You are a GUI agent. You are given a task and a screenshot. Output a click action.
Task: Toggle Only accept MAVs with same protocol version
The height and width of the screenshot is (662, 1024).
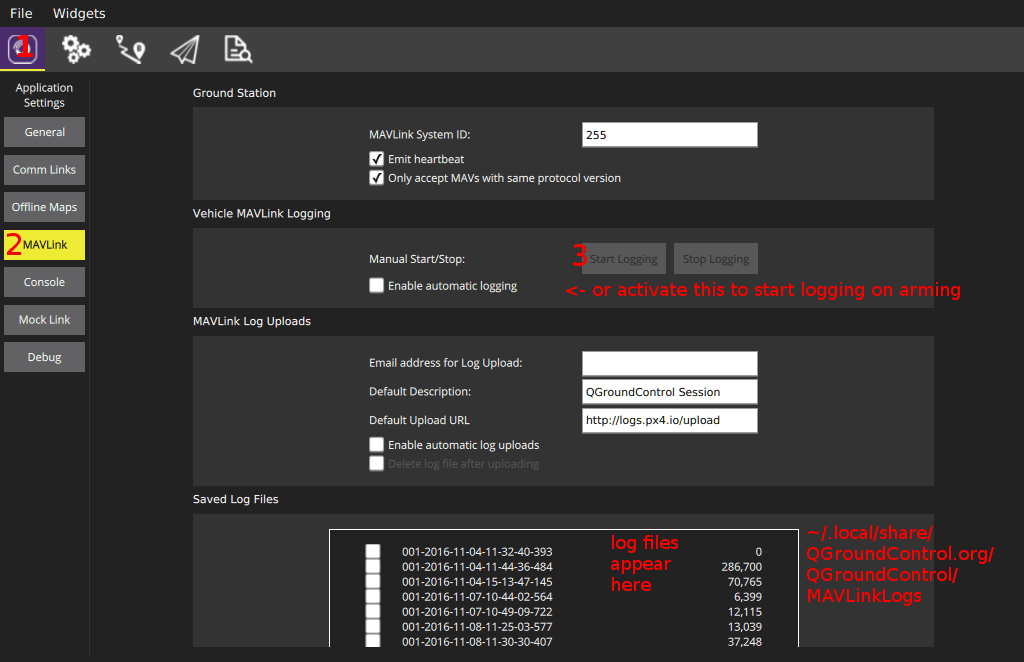tap(377, 177)
